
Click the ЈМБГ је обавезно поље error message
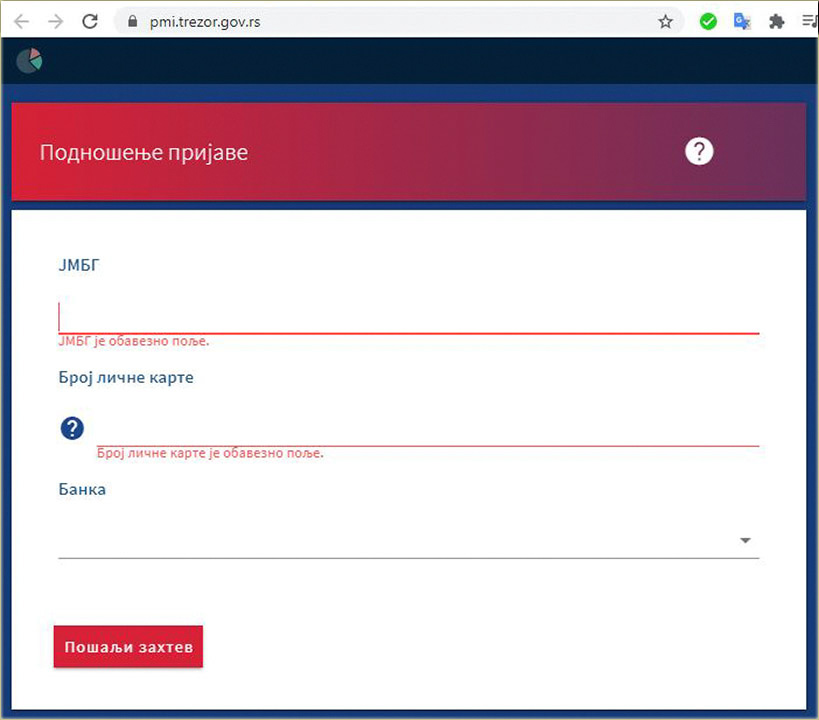coord(134,341)
